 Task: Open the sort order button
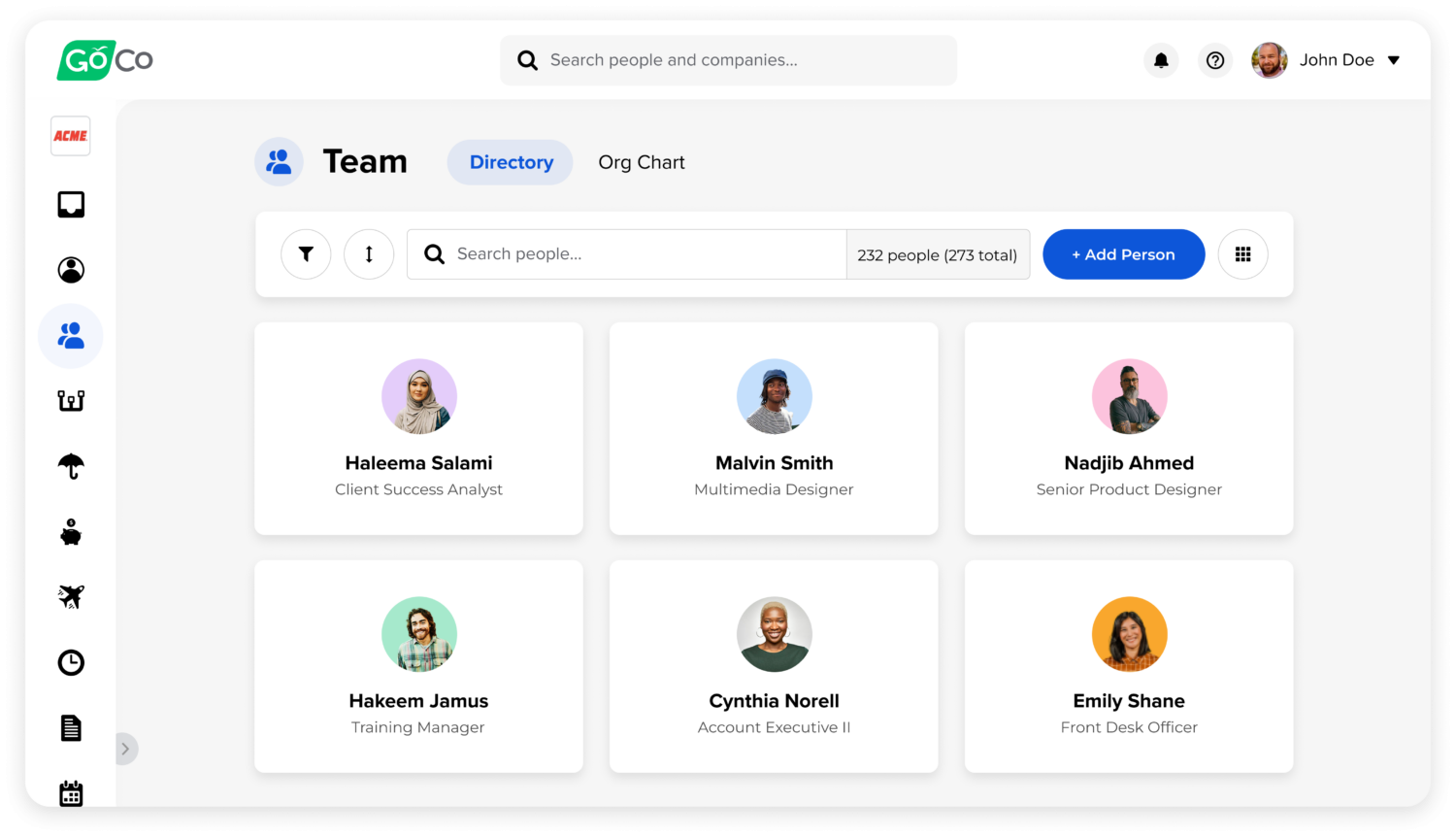369,254
